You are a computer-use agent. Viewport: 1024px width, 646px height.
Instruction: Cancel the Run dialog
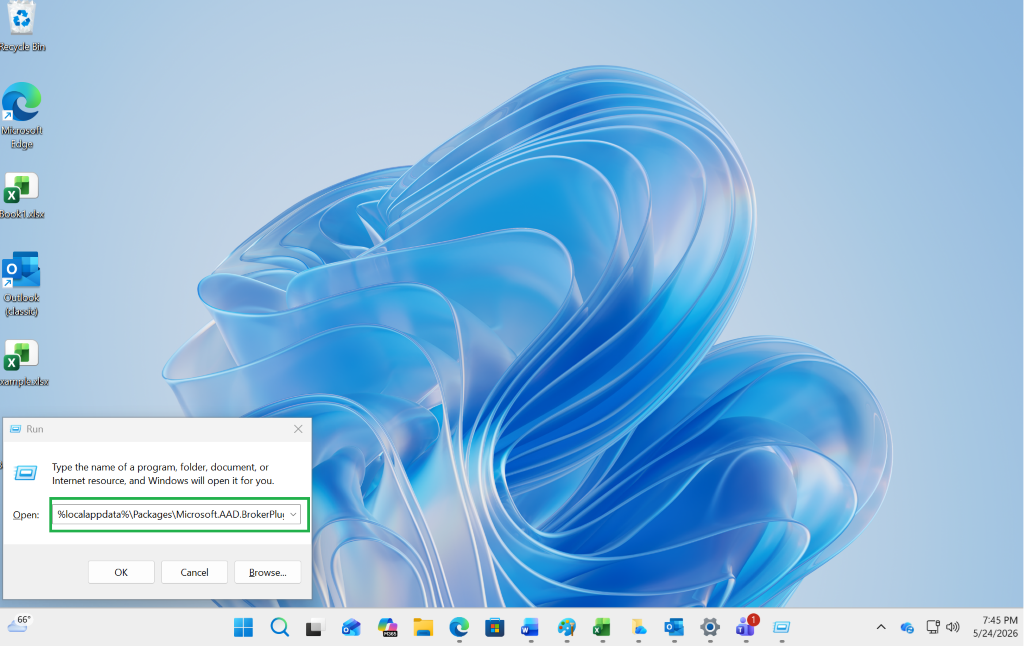[x=194, y=572]
